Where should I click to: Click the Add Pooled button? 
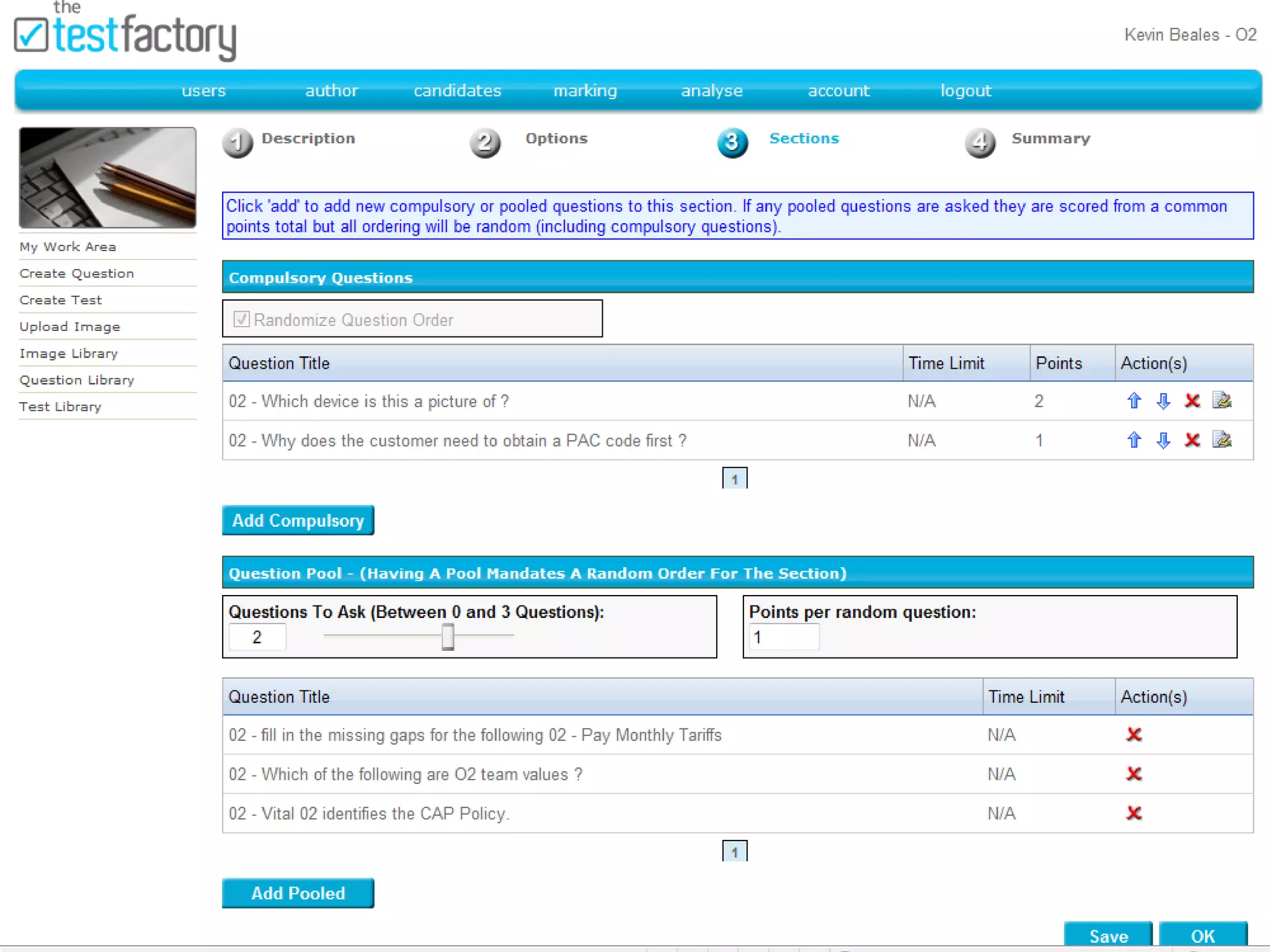(298, 893)
